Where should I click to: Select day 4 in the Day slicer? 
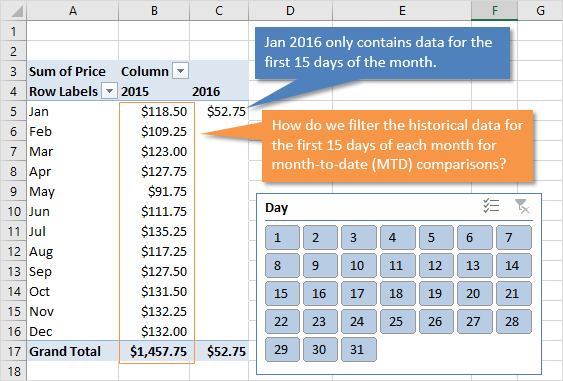point(398,237)
